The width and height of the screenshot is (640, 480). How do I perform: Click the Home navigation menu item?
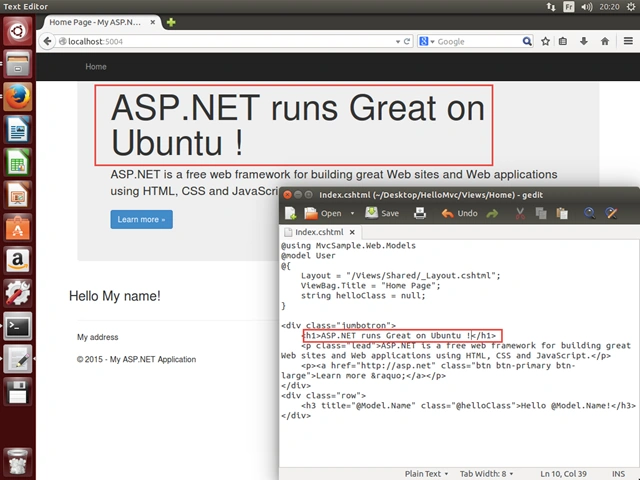[x=96, y=67]
